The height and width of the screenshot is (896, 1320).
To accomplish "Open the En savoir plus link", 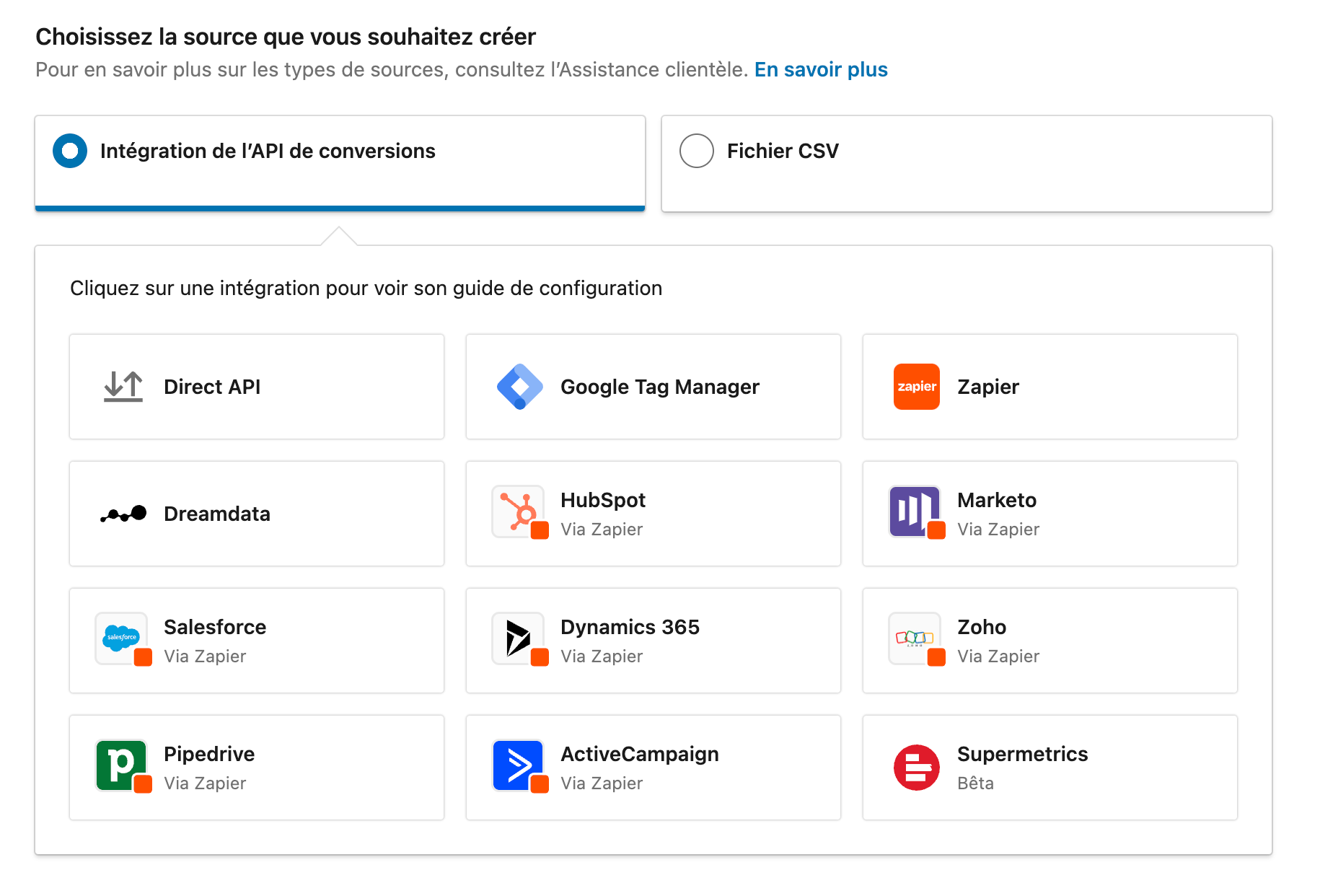I will pos(821,69).
